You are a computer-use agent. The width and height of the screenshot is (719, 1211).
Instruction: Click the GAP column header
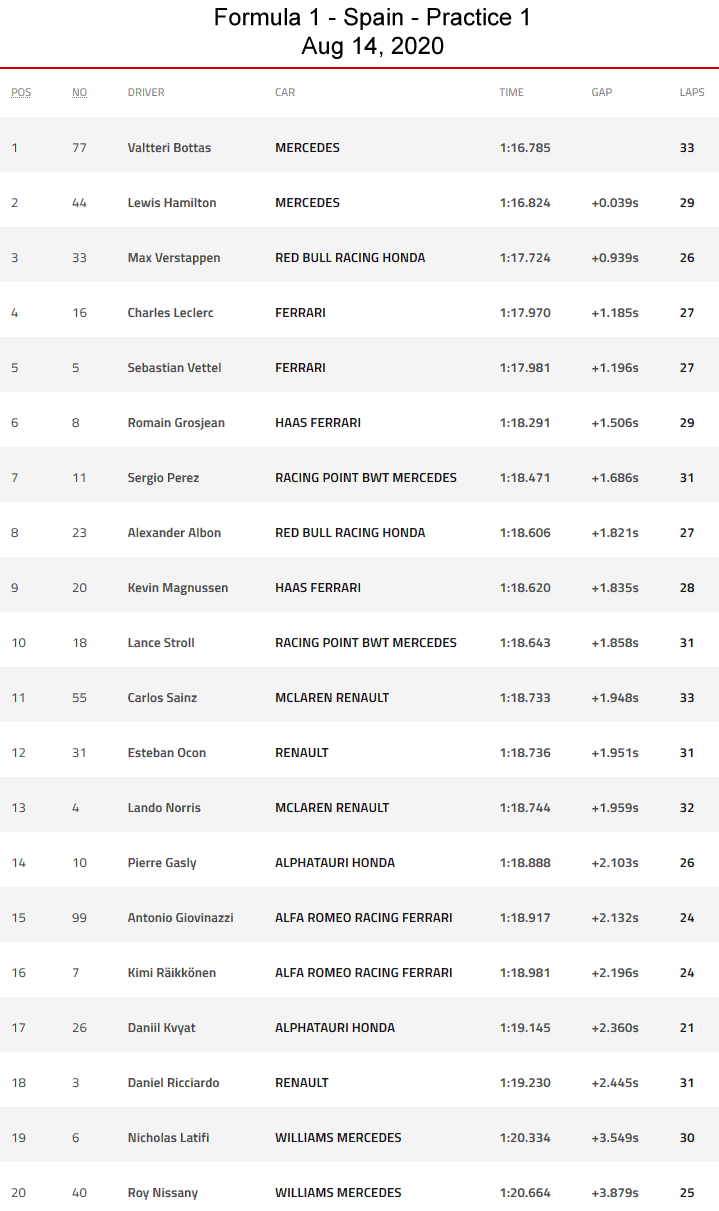click(x=602, y=92)
